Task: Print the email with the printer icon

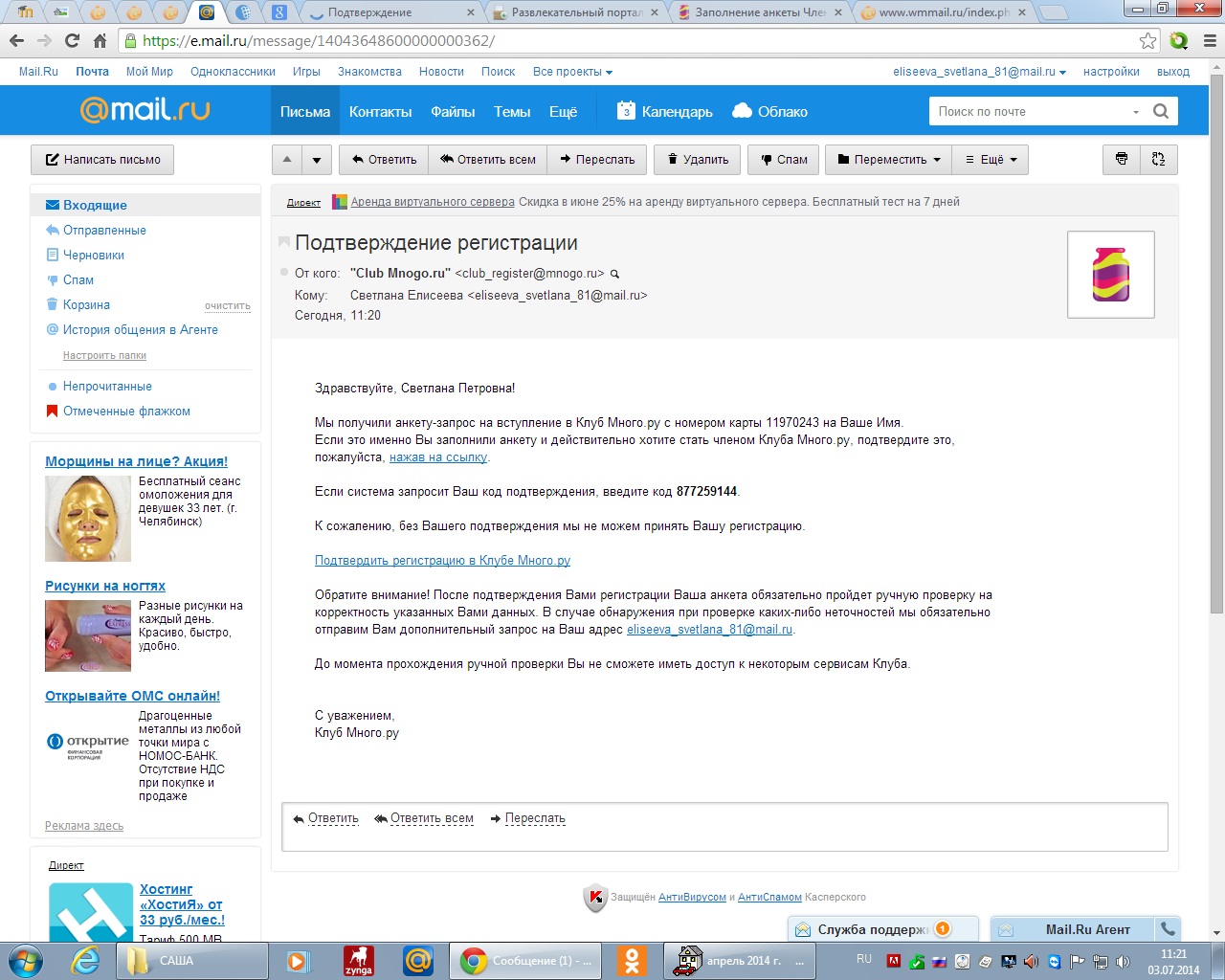Action: tap(1122, 160)
